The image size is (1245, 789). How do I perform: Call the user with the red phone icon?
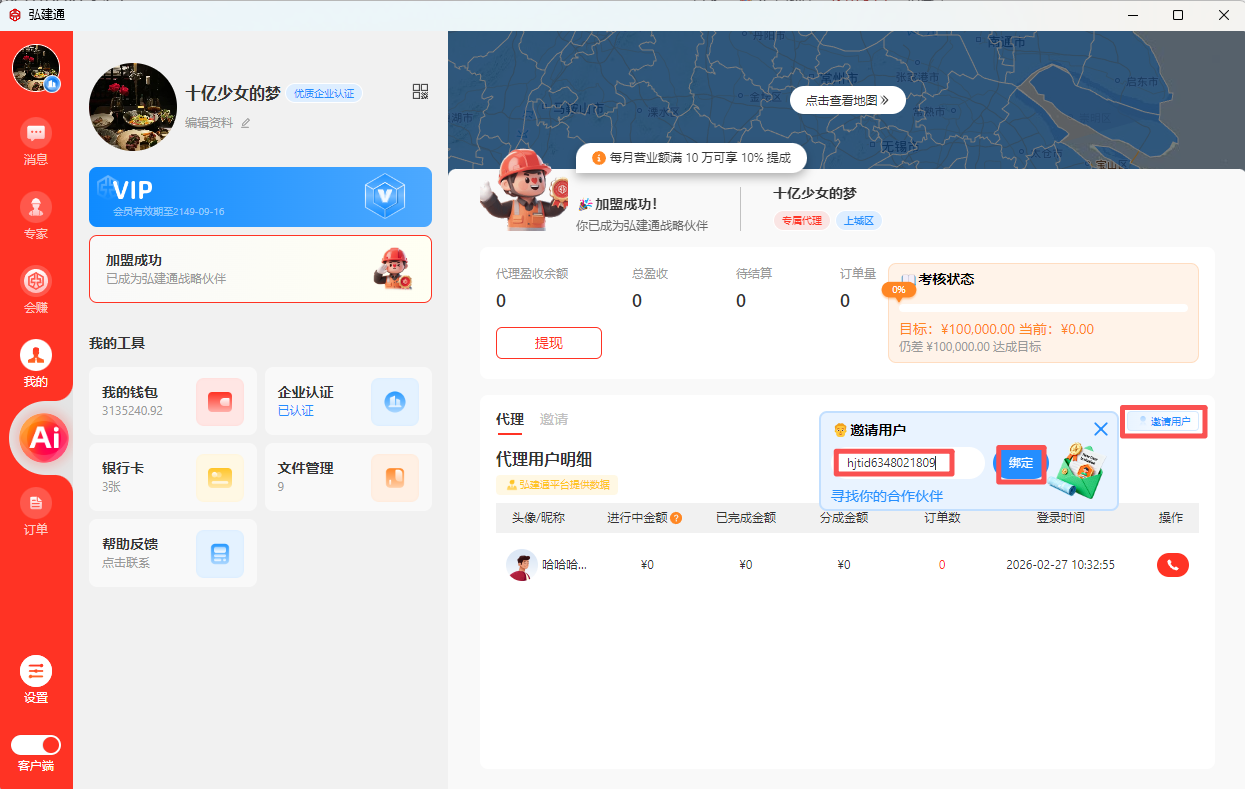tap(1172, 565)
